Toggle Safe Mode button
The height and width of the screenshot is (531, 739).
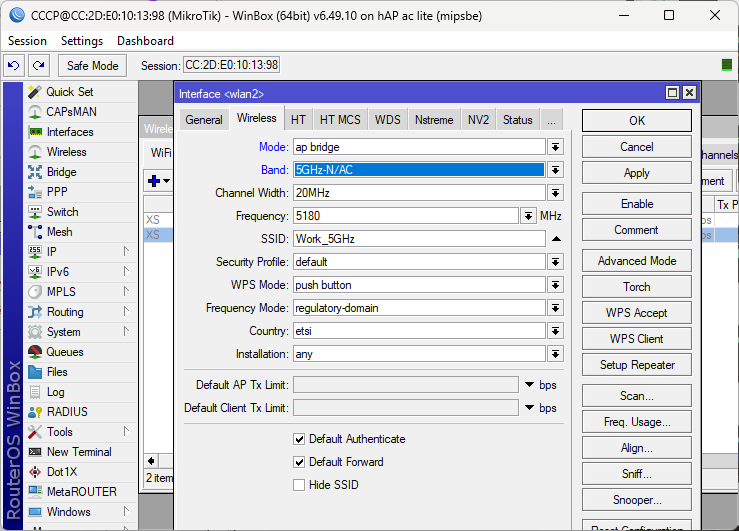[x=92, y=65]
